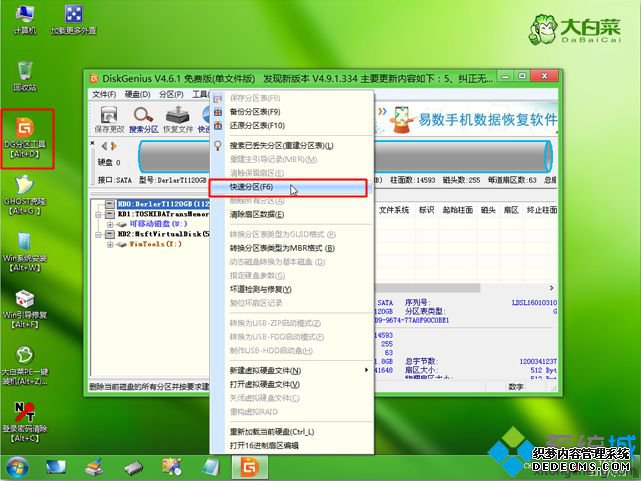
Task: Choose 快速分区(F6) menu entry
Action: click(x=292, y=187)
